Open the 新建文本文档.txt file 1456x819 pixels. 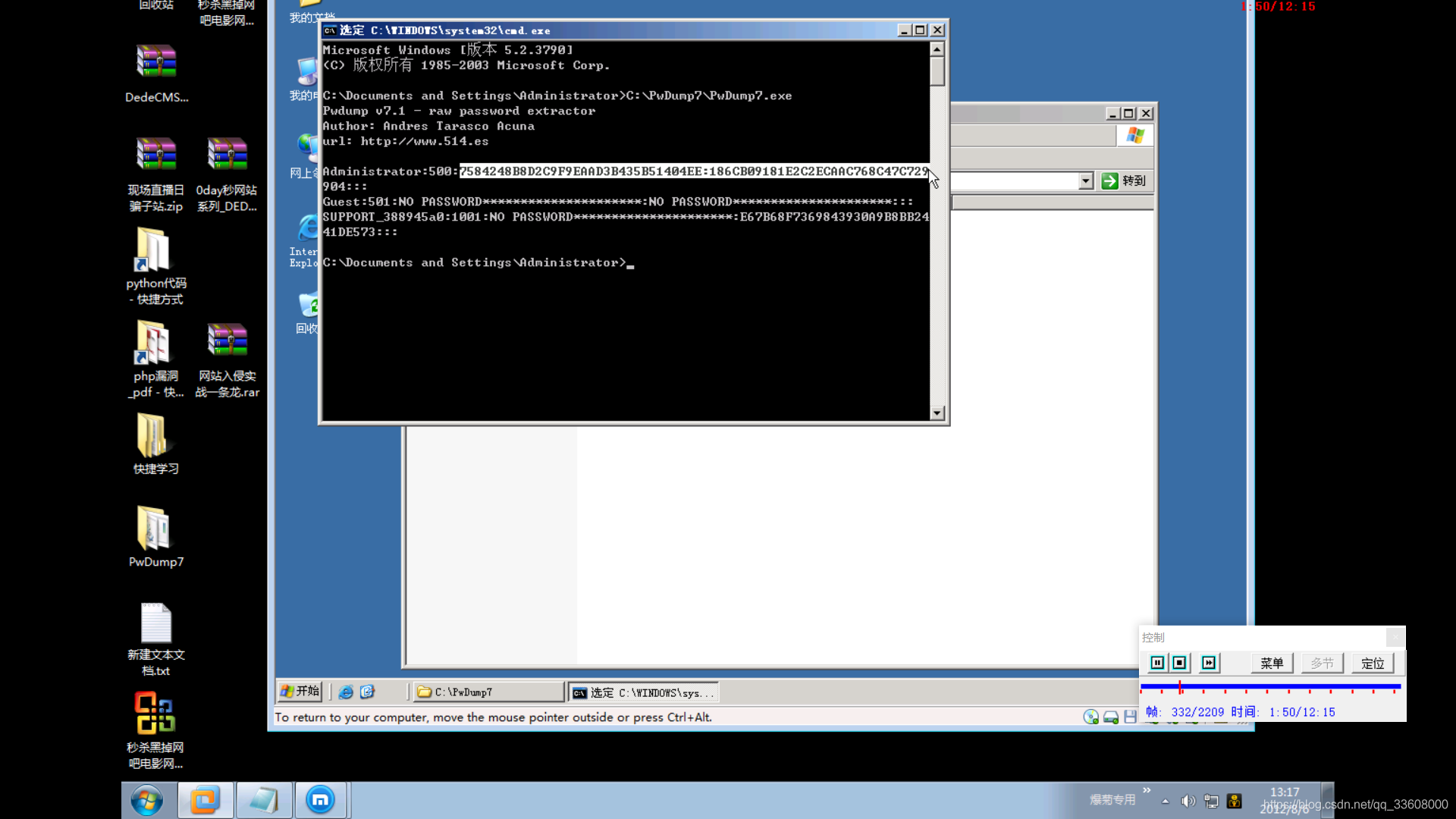tap(156, 639)
